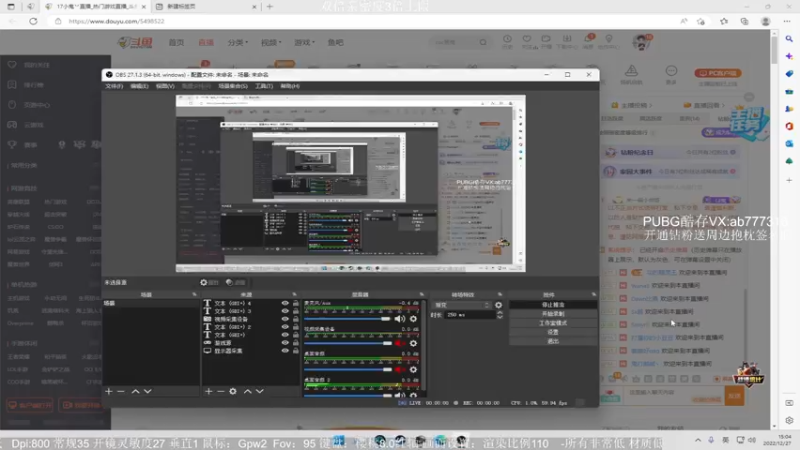Adjust the 视频采集设备 volume slider in mixer
Screen dimensions: 800x450
348,343
